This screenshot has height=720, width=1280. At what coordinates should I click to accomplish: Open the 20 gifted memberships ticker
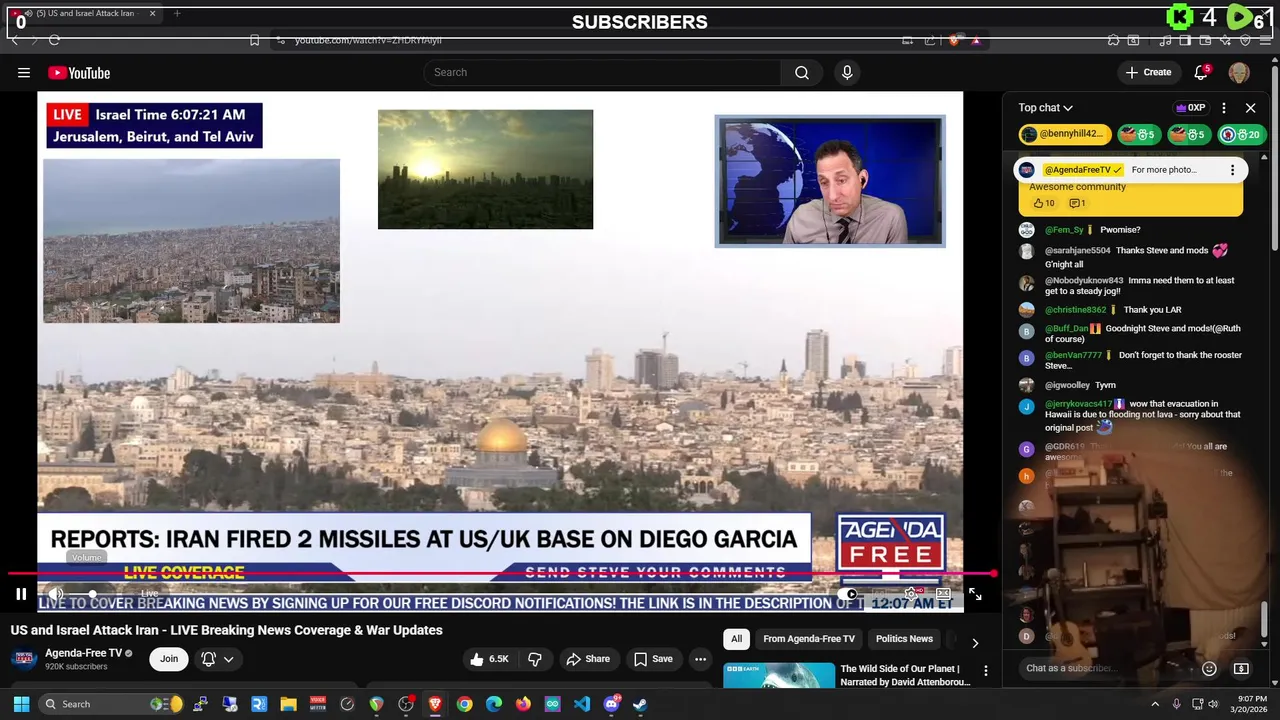[x=1241, y=135]
